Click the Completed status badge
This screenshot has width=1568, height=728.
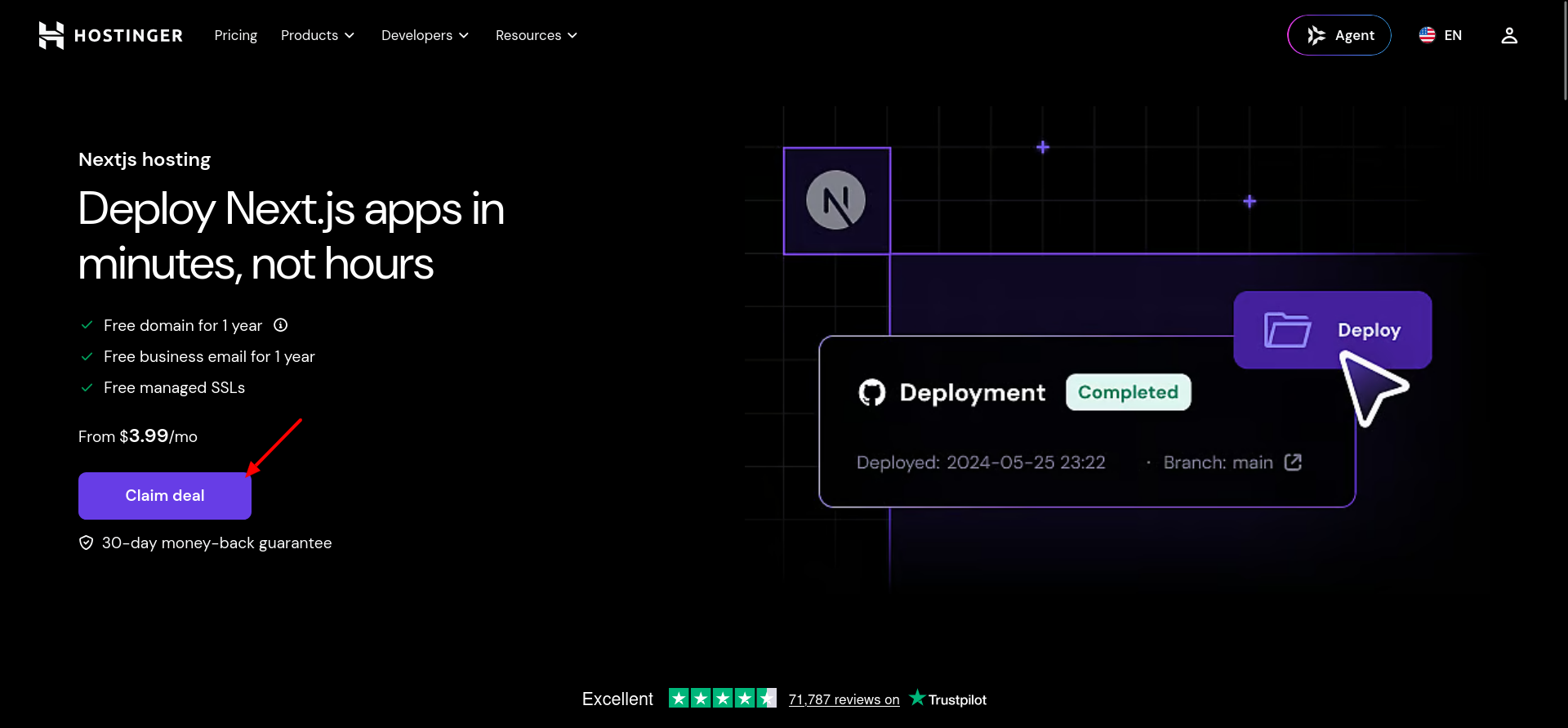pos(1129,392)
